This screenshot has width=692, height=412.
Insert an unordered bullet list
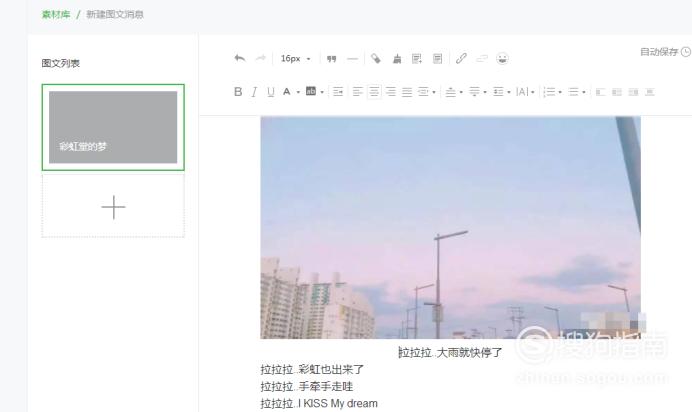(x=573, y=92)
